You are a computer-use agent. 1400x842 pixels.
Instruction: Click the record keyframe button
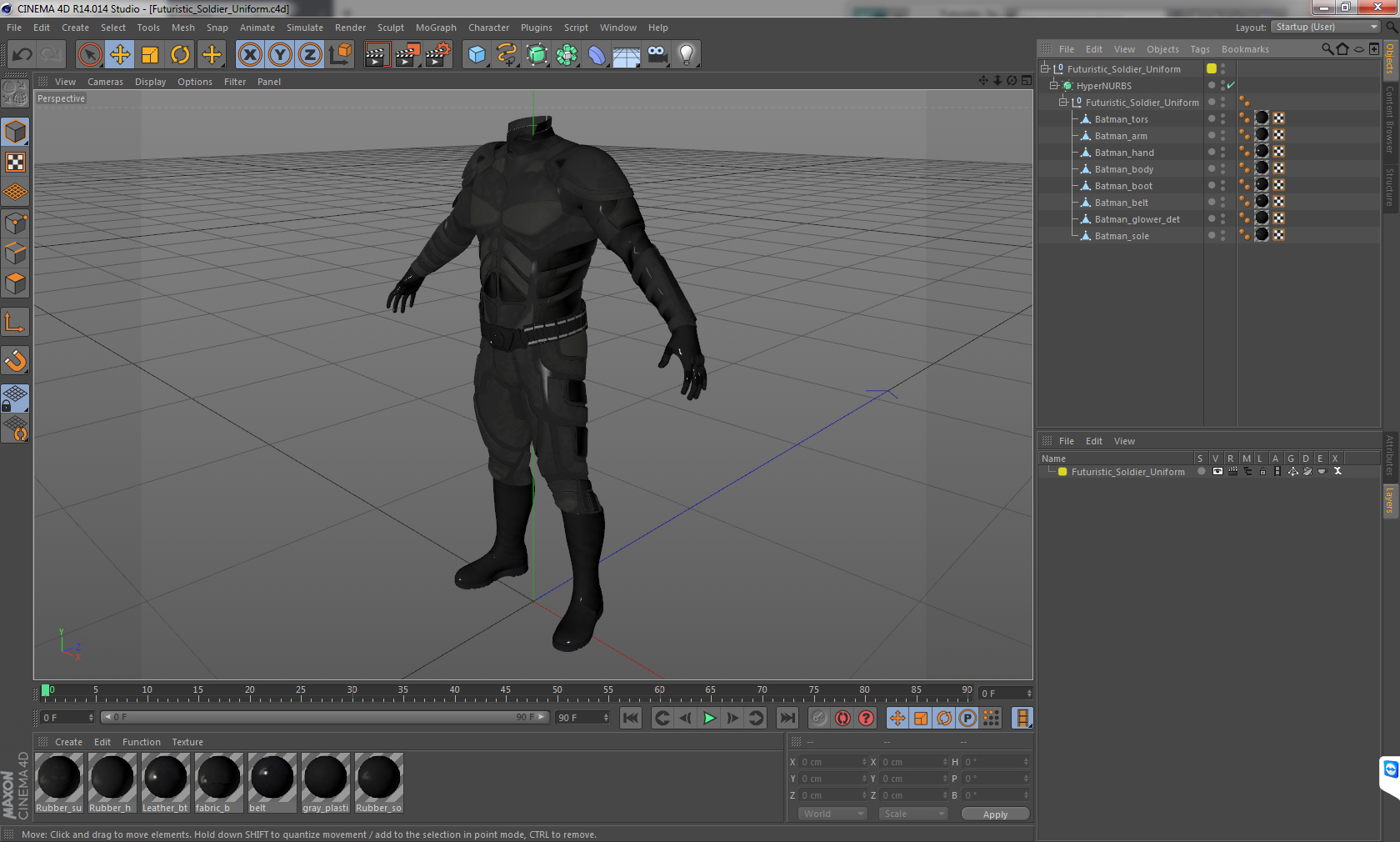tap(819, 718)
